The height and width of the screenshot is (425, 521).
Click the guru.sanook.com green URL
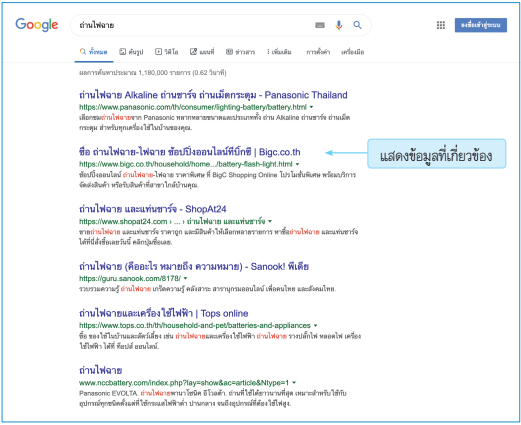130,278
